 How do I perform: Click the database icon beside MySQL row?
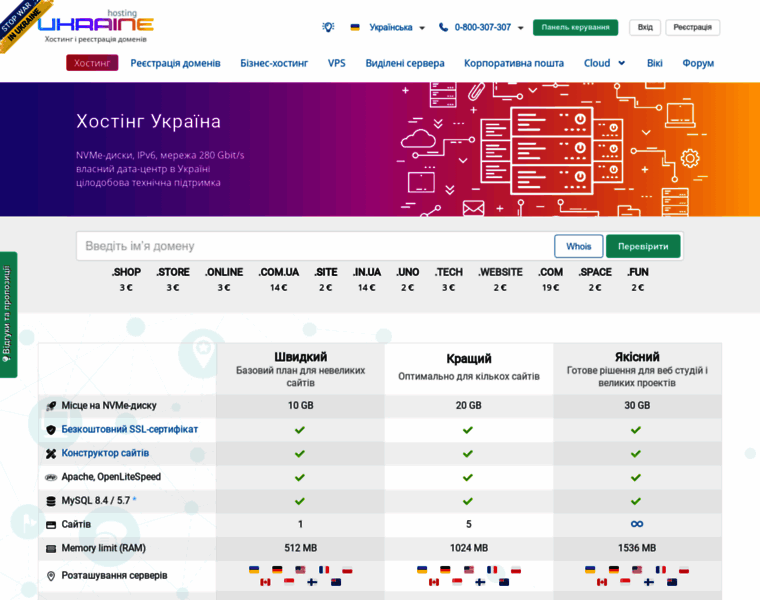tap(51, 501)
